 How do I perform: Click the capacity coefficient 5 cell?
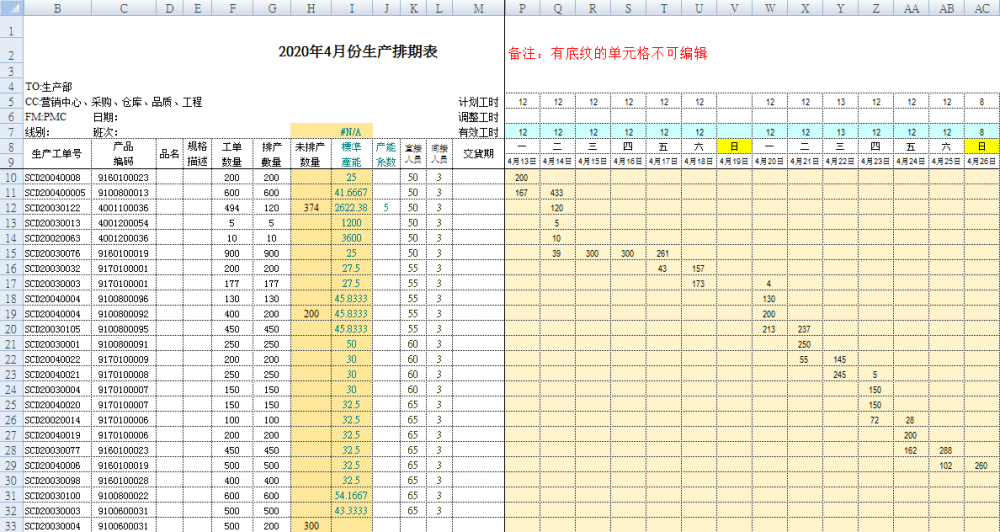point(386,208)
